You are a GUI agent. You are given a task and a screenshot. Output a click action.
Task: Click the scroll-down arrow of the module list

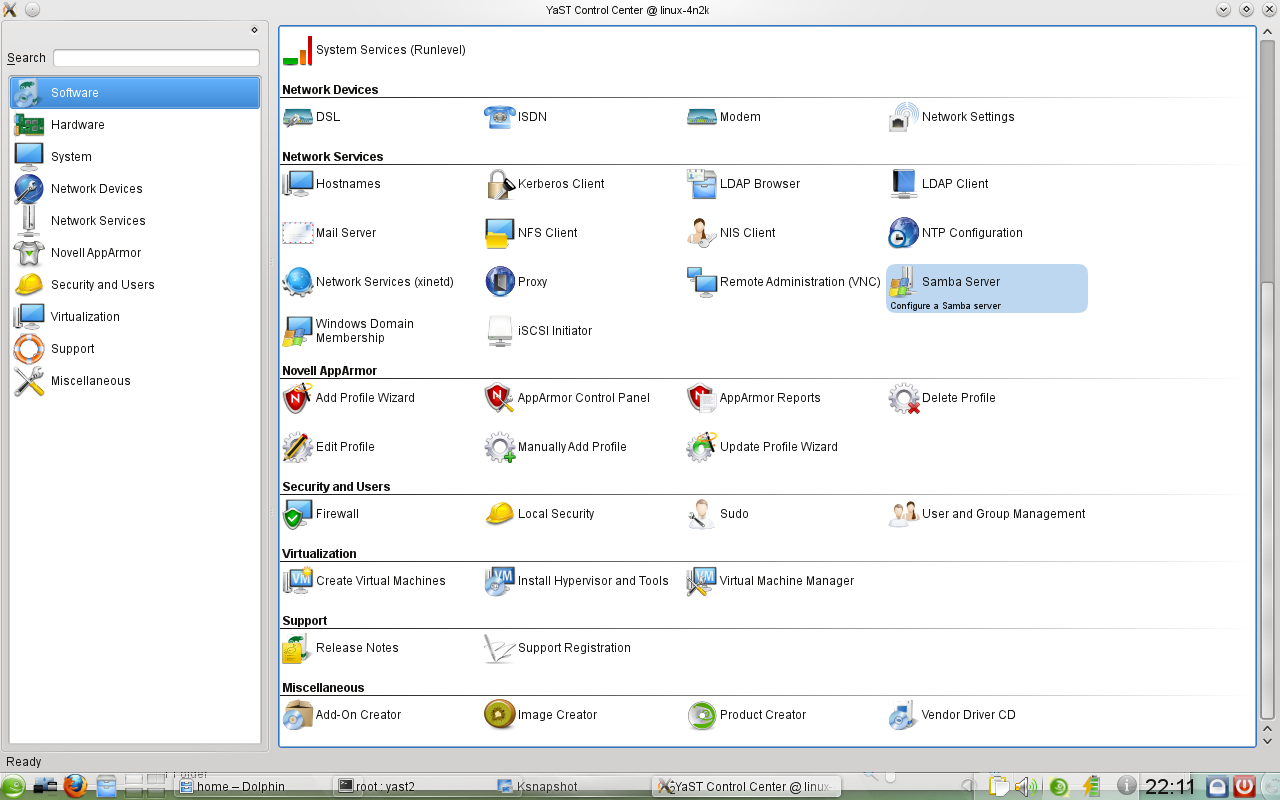coord(1268,741)
